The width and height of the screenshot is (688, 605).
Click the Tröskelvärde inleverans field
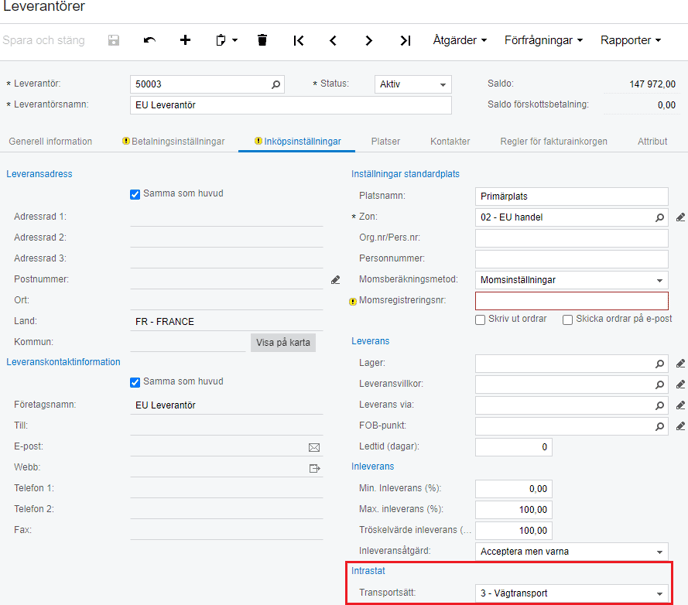tap(514, 531)
